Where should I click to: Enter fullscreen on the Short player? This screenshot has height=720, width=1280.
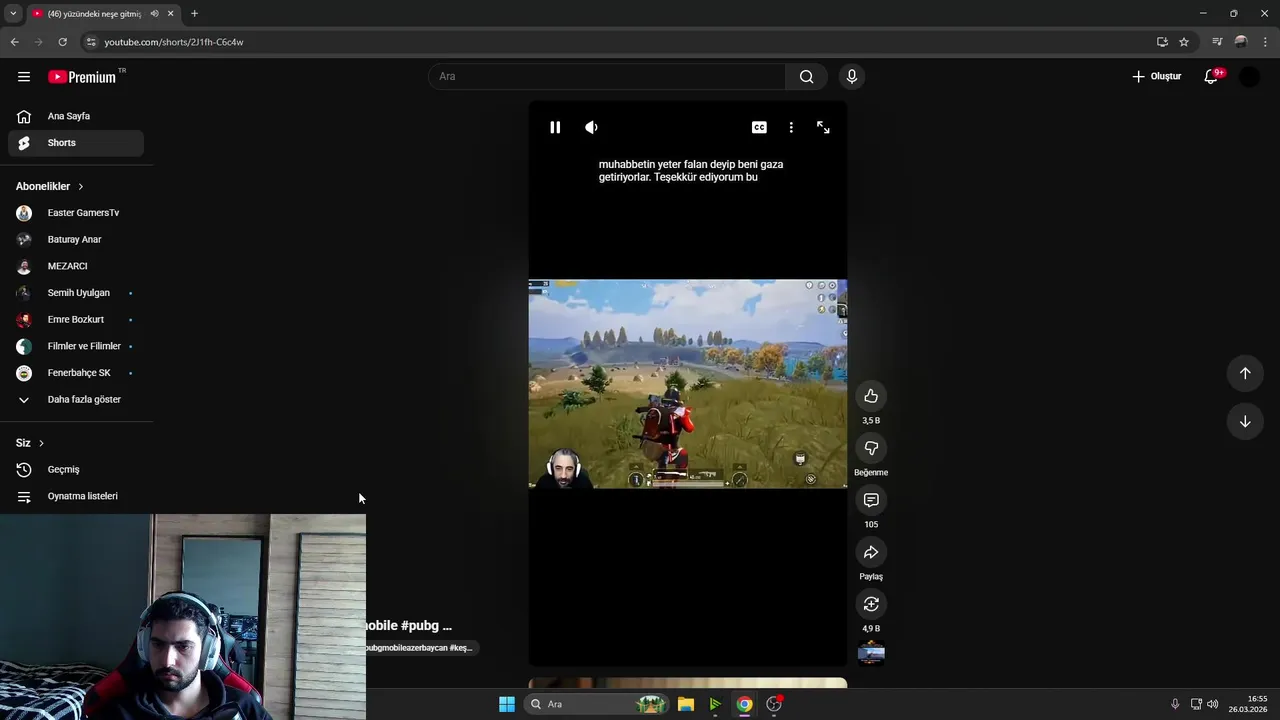(823, 127)
